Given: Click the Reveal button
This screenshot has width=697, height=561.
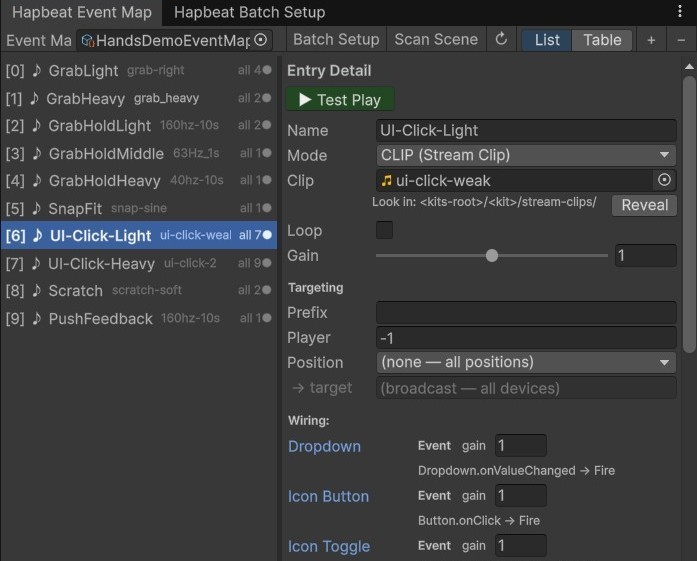Looking at the screenshot, I should 644,205.
